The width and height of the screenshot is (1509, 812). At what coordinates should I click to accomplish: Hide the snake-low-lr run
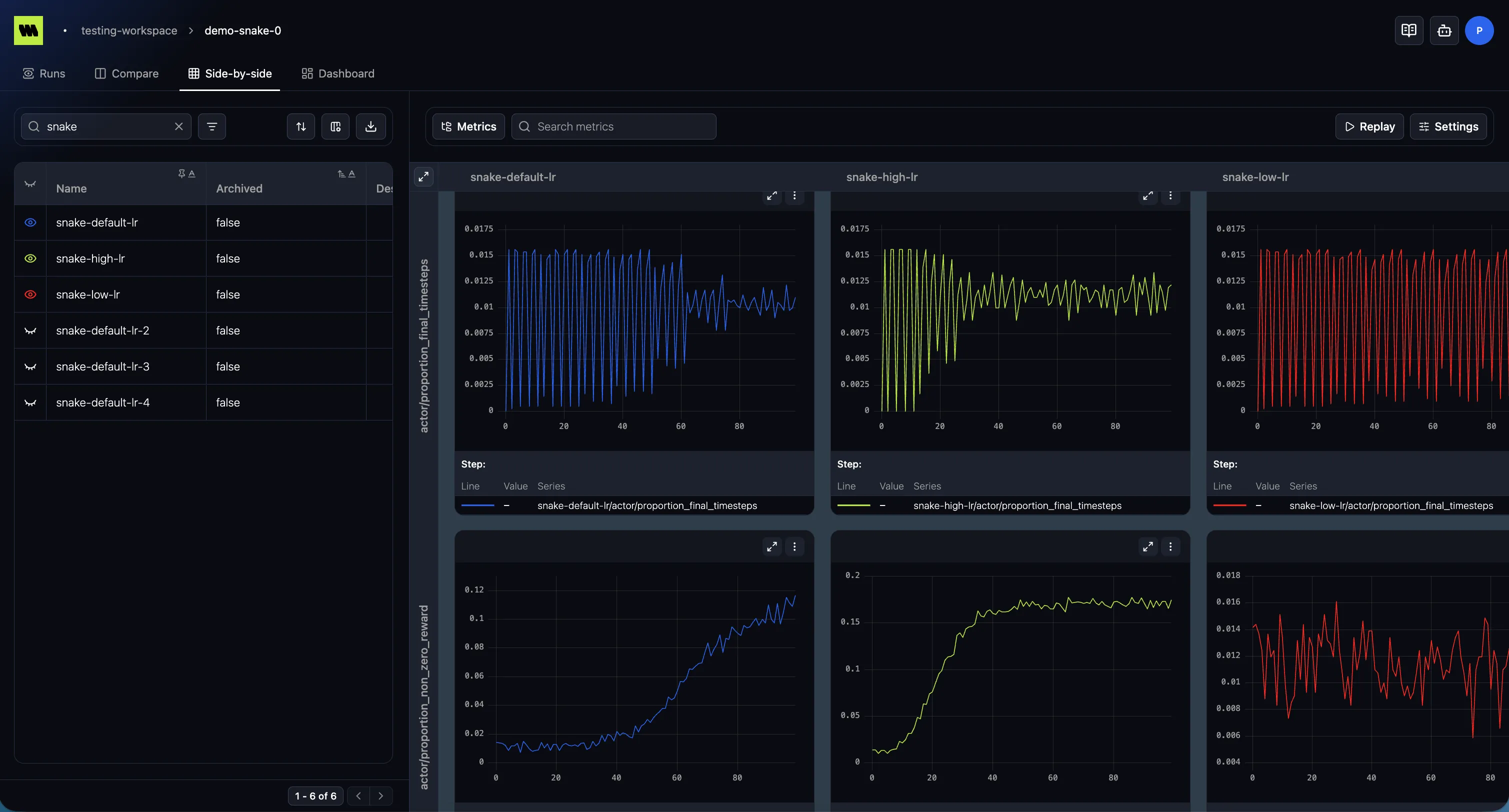30,294
